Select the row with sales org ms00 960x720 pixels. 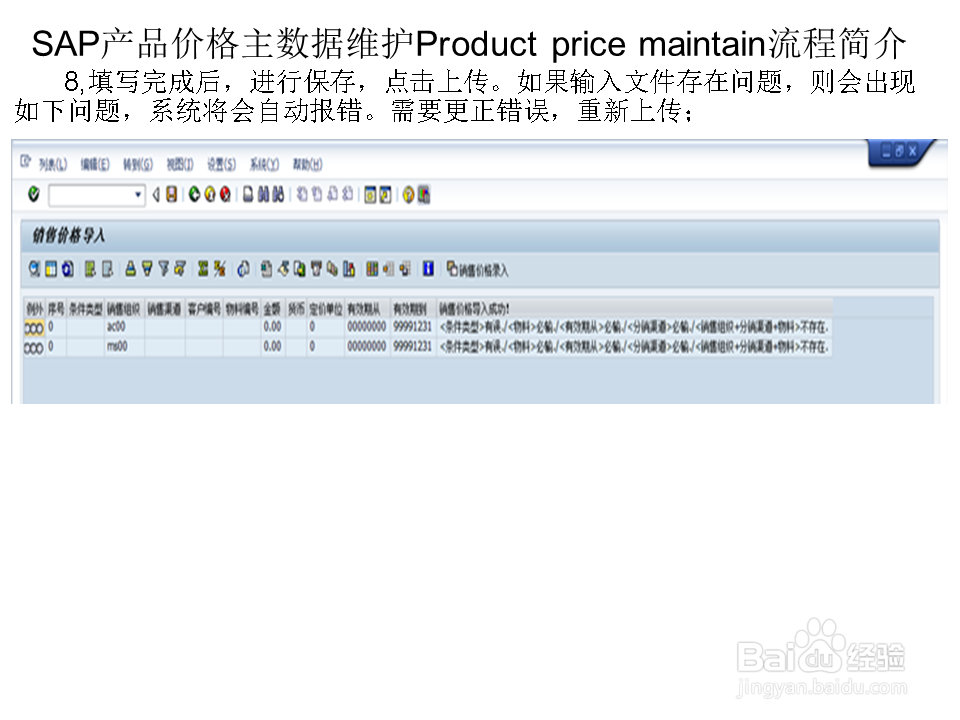tap(427, 347)
